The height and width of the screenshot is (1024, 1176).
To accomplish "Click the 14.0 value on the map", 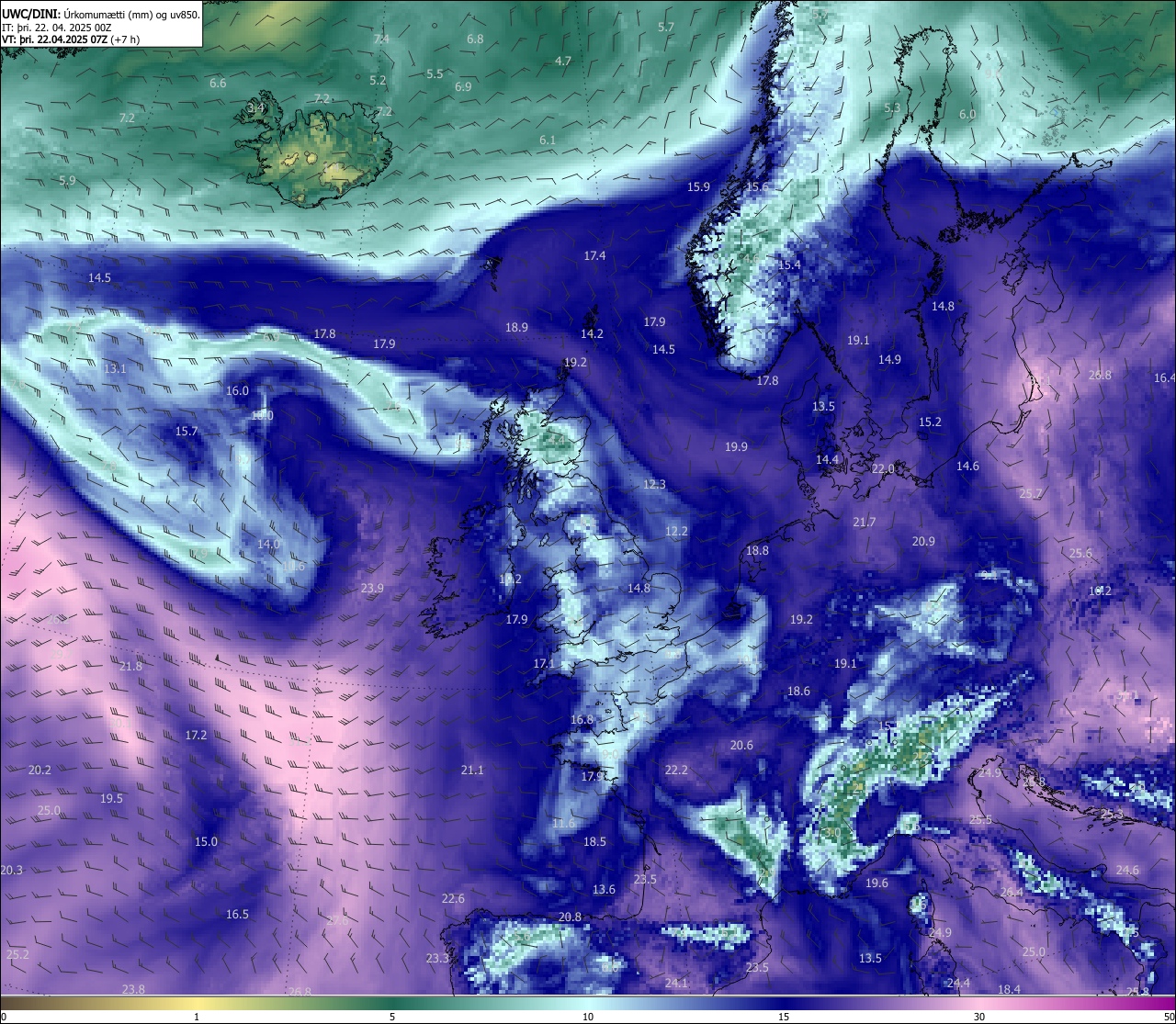I will (268, 545).
